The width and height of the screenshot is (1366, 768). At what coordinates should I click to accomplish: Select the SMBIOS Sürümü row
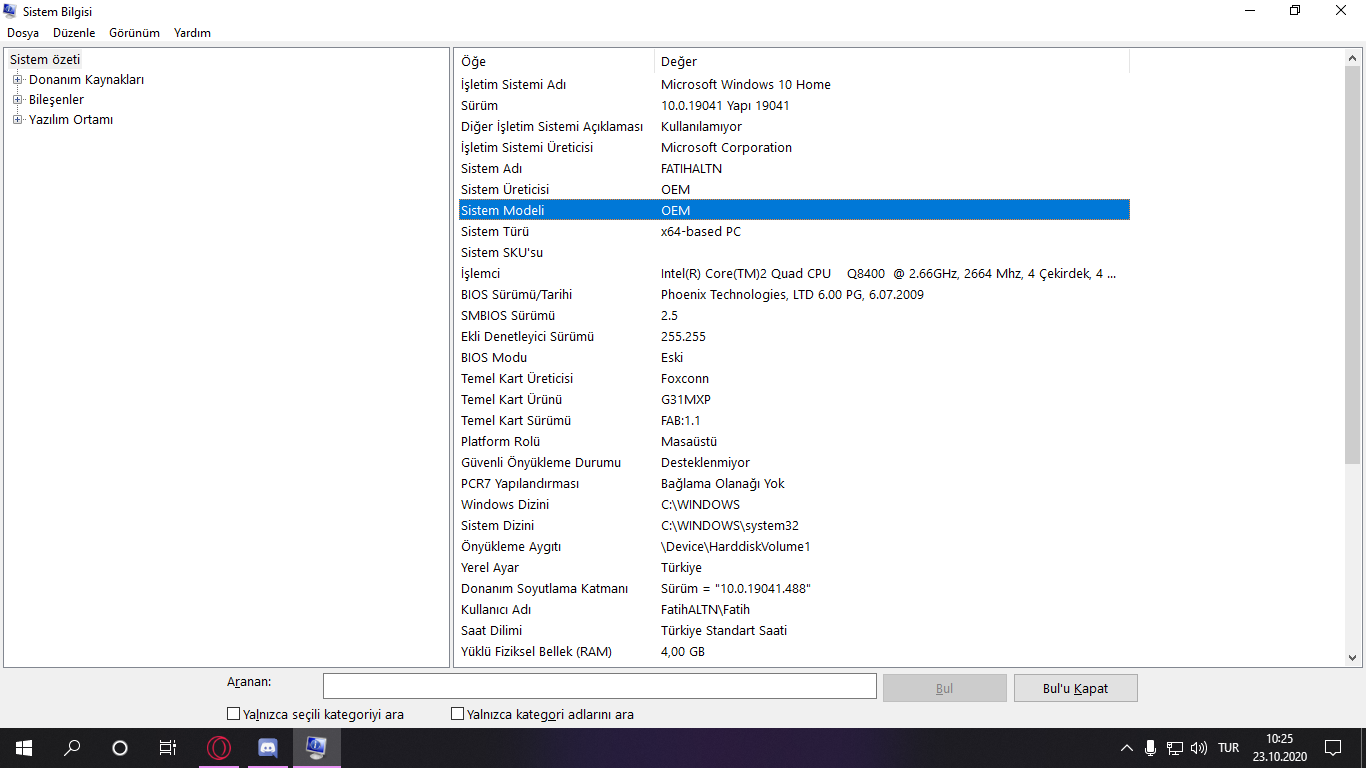[x=794, y=316]
